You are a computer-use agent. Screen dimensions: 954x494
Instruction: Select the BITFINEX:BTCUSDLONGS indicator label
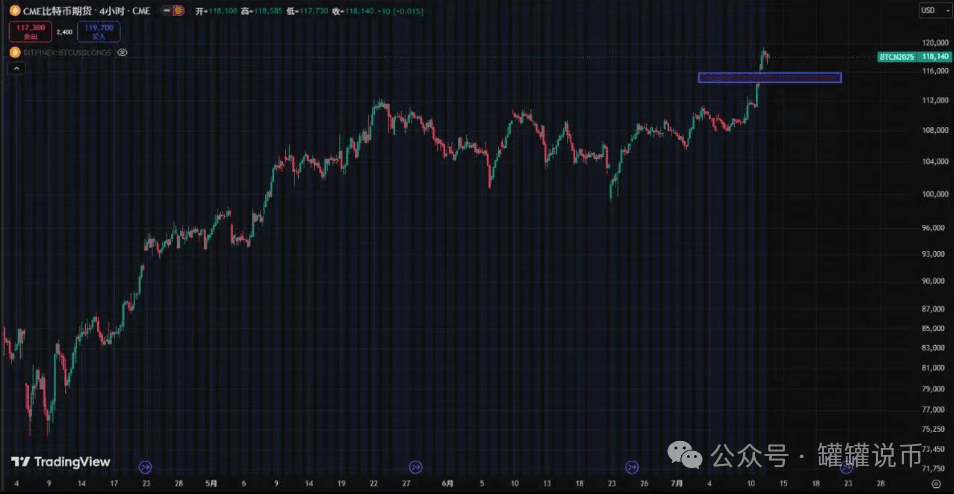pyautogui.click(x=67, y=52)
